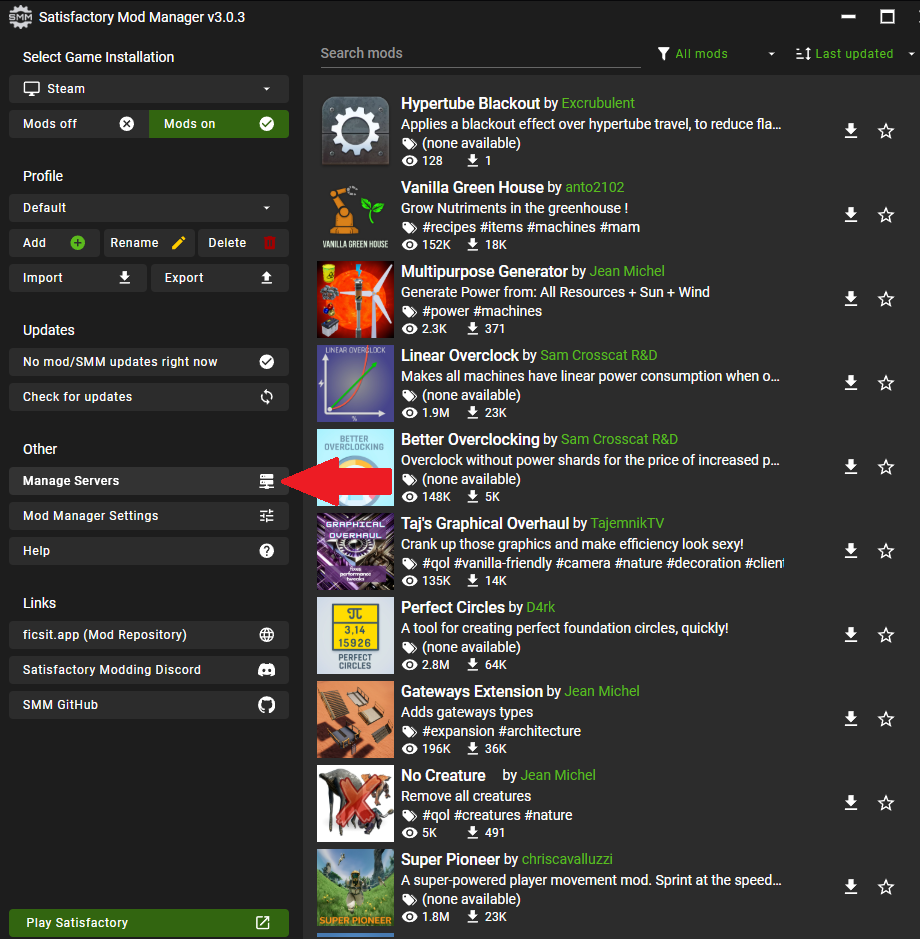Image resolution: width=920 pixels, height=939 pixels.
Task: Select the Perfect Circles mod title
Action: tap(453, 607)
